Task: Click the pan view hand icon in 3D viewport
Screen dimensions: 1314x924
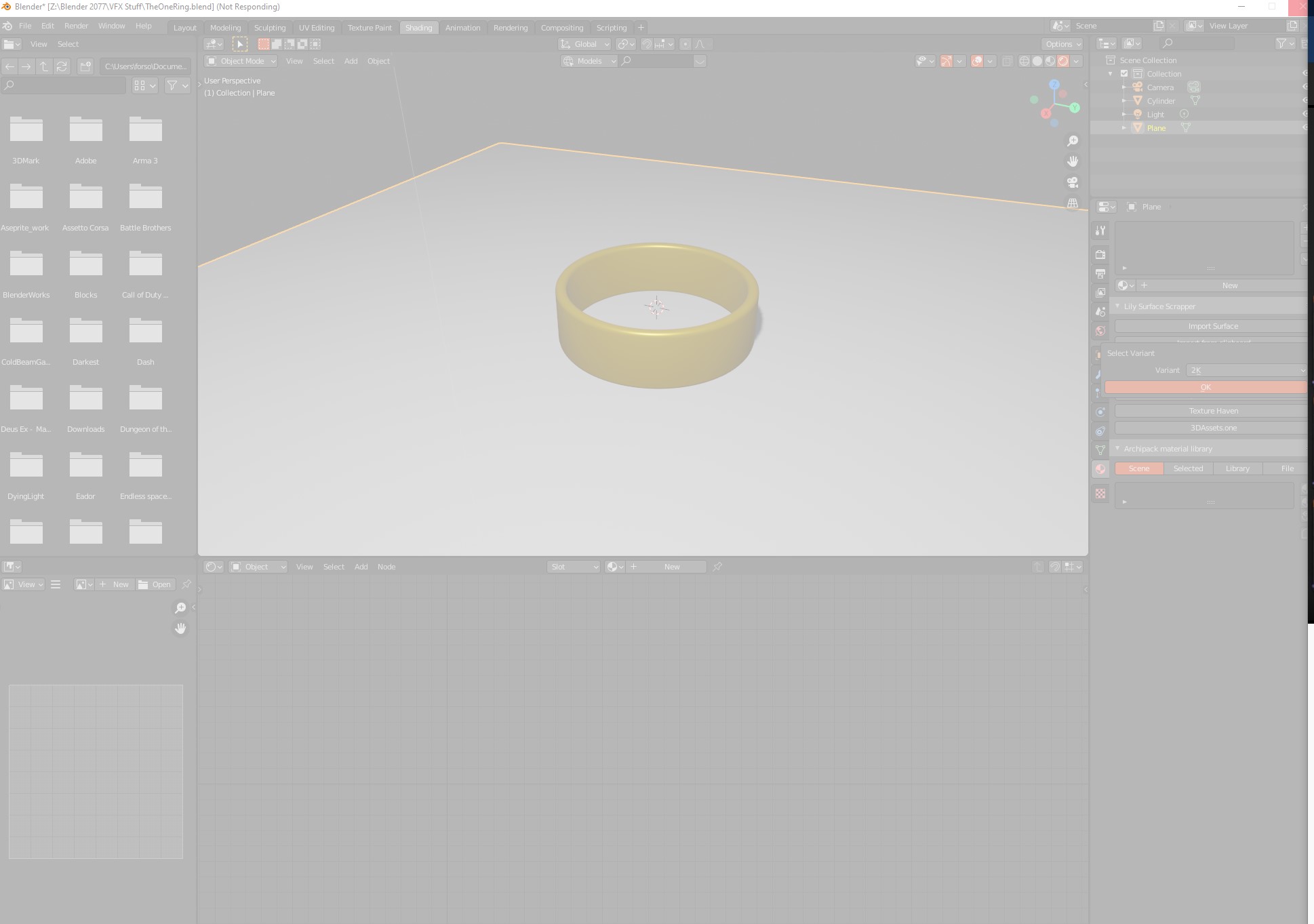Action: pyautogui.click(x=1073, y=161)
